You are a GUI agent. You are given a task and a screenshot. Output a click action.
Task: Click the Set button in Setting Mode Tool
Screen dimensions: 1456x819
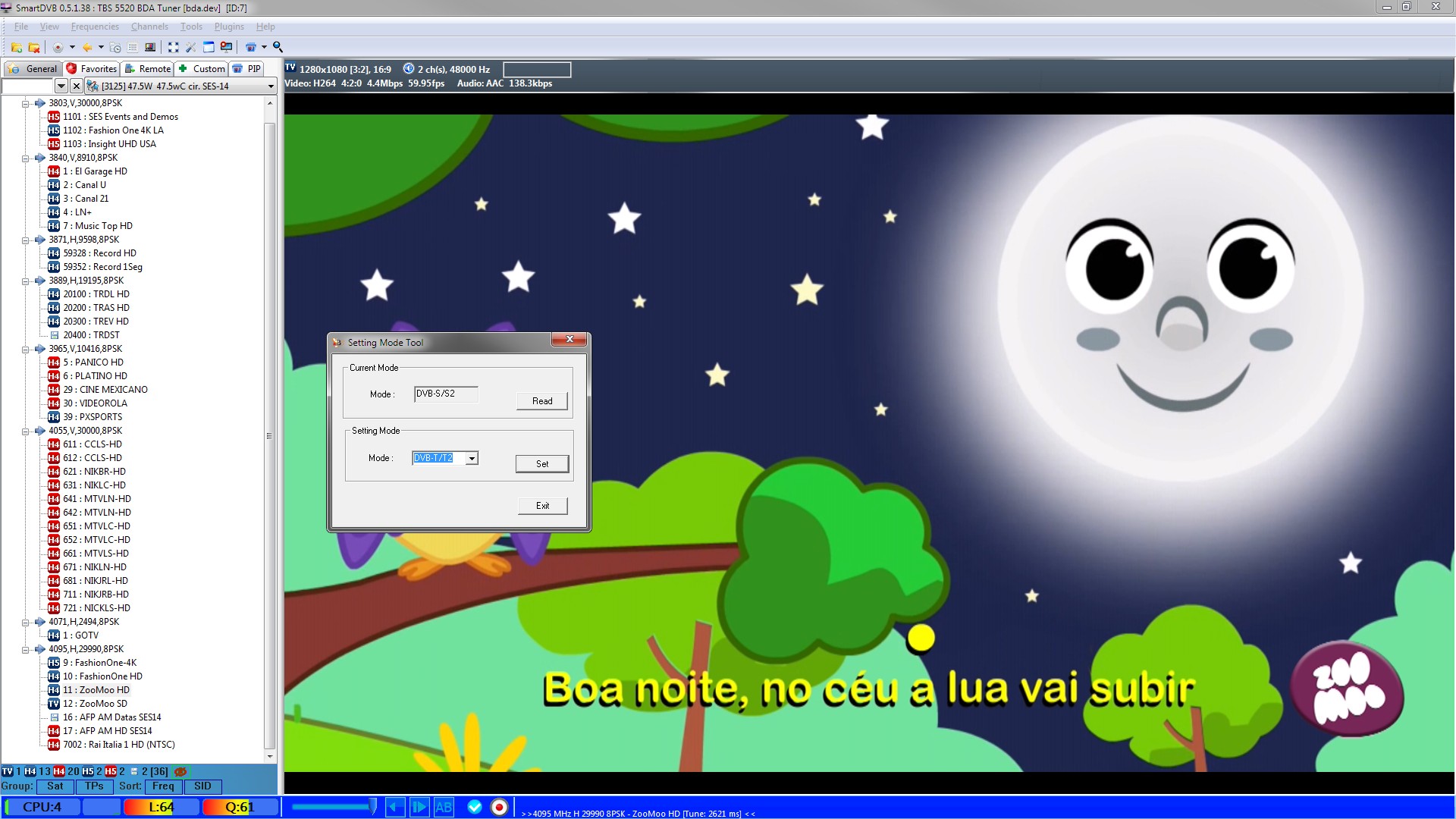coord(542,464)
